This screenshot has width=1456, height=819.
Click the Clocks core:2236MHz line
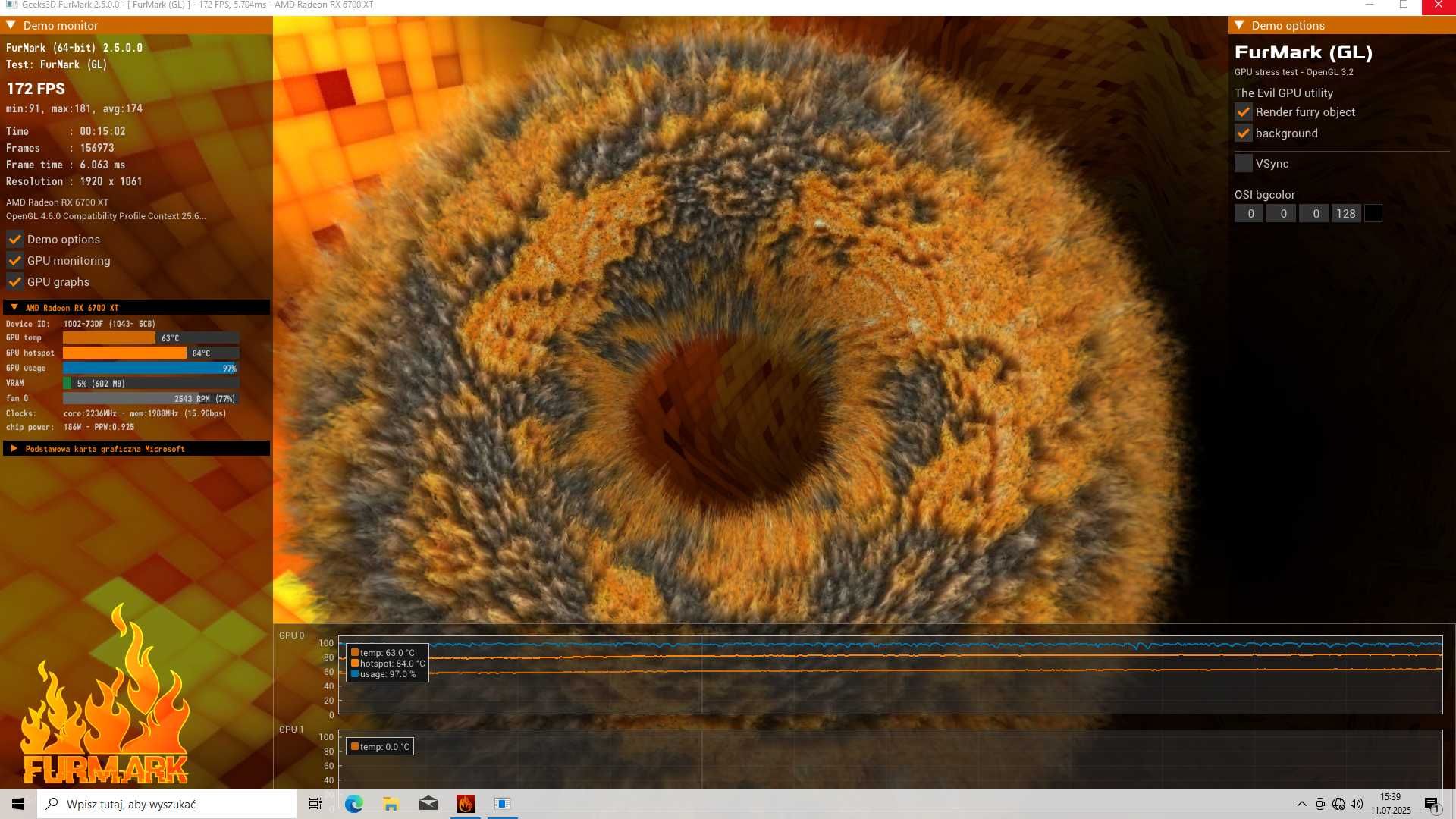[116, 413]
